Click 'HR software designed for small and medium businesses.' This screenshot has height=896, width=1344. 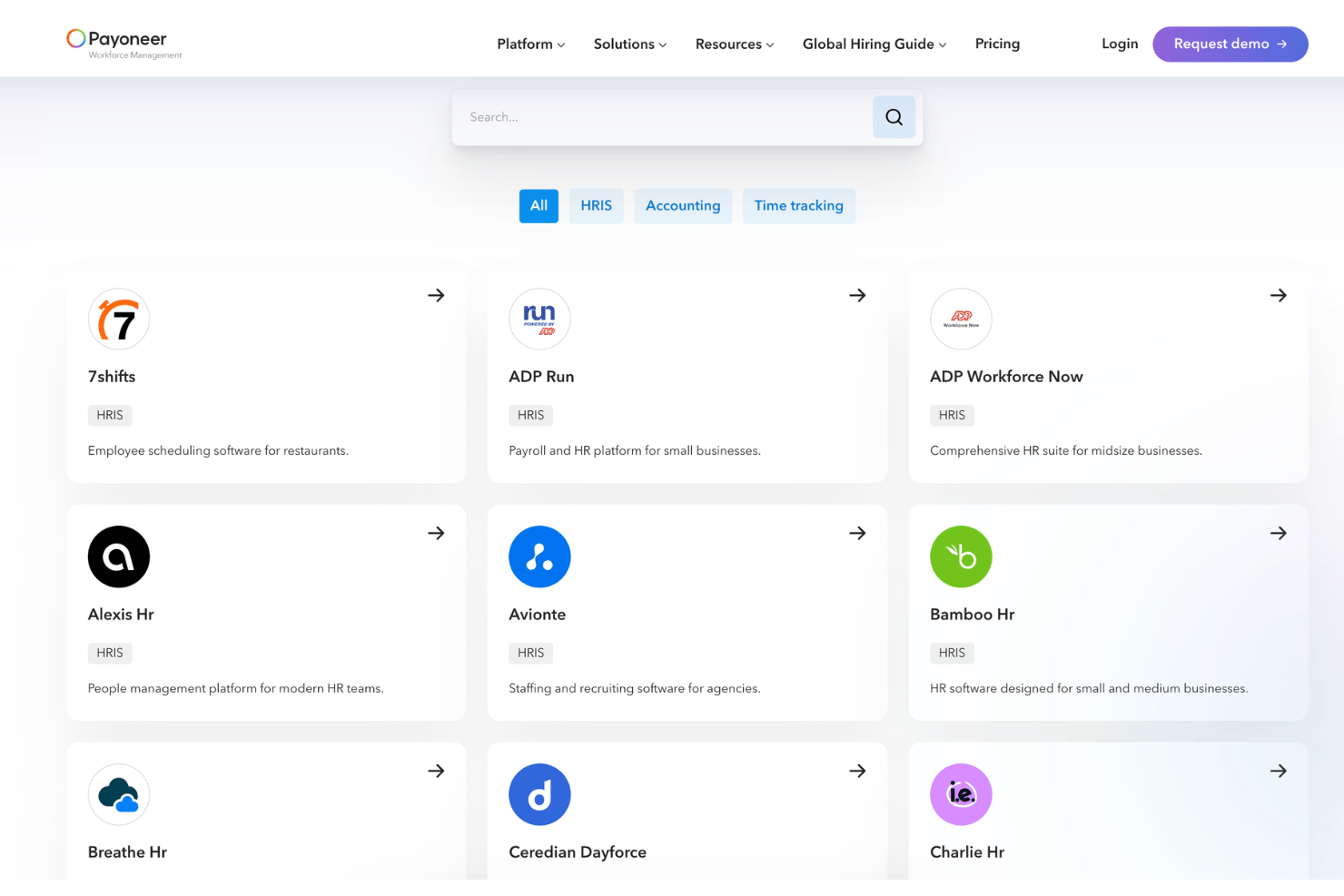(1089, 689)
